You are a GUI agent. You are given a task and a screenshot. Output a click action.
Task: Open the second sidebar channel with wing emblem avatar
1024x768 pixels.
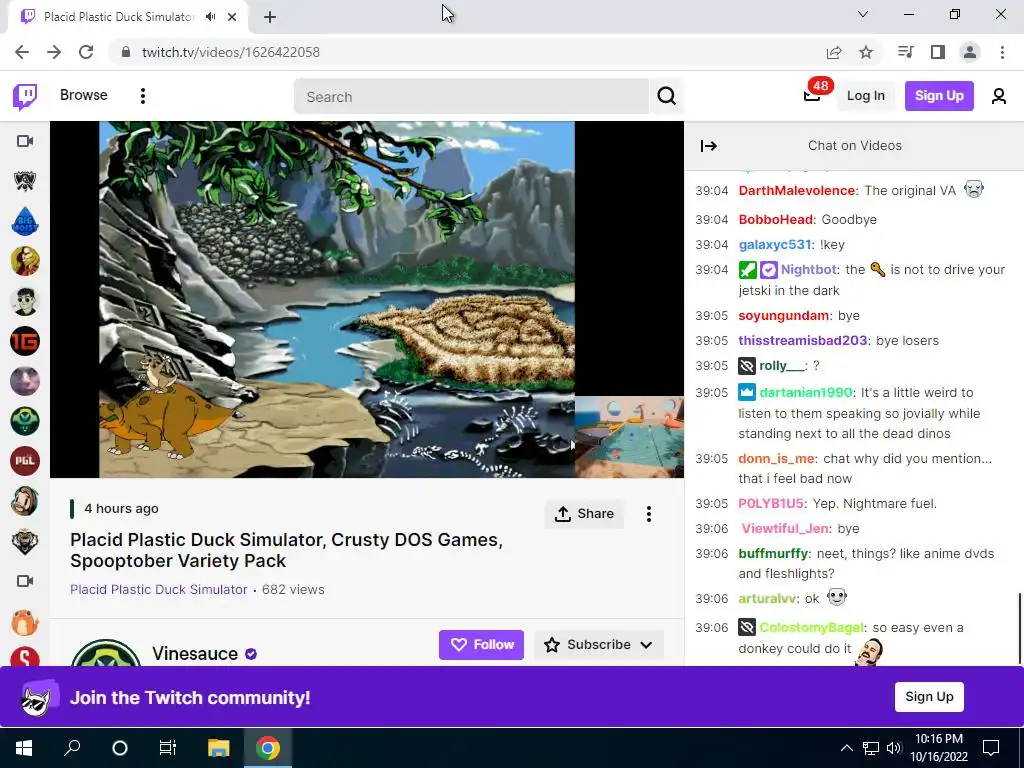(x=25, y=181)
